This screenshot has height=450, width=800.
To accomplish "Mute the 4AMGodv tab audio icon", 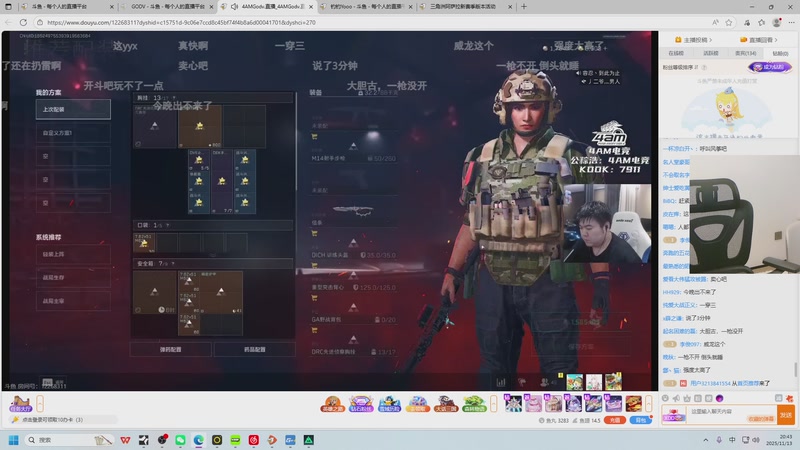I will [234, 7].
